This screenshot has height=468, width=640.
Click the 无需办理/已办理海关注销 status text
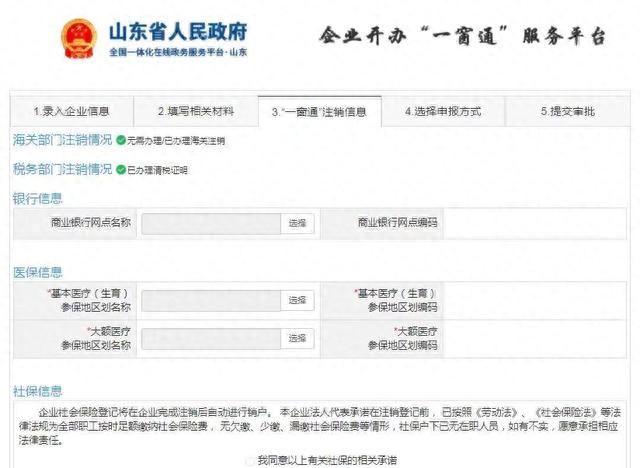(176, 141)
